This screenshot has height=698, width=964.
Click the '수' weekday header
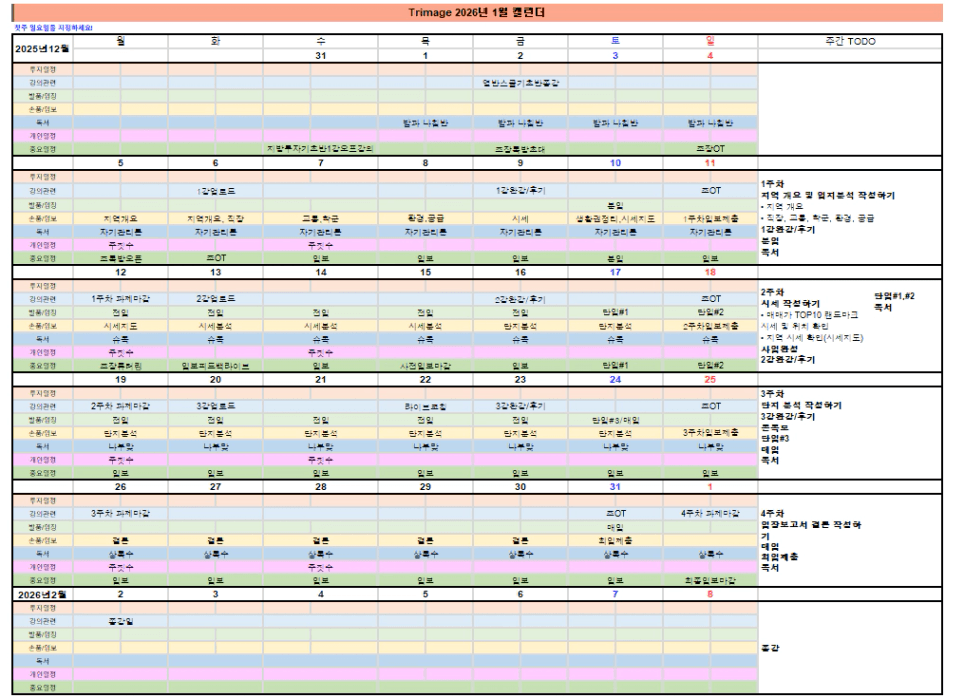[x=321, y=41]
